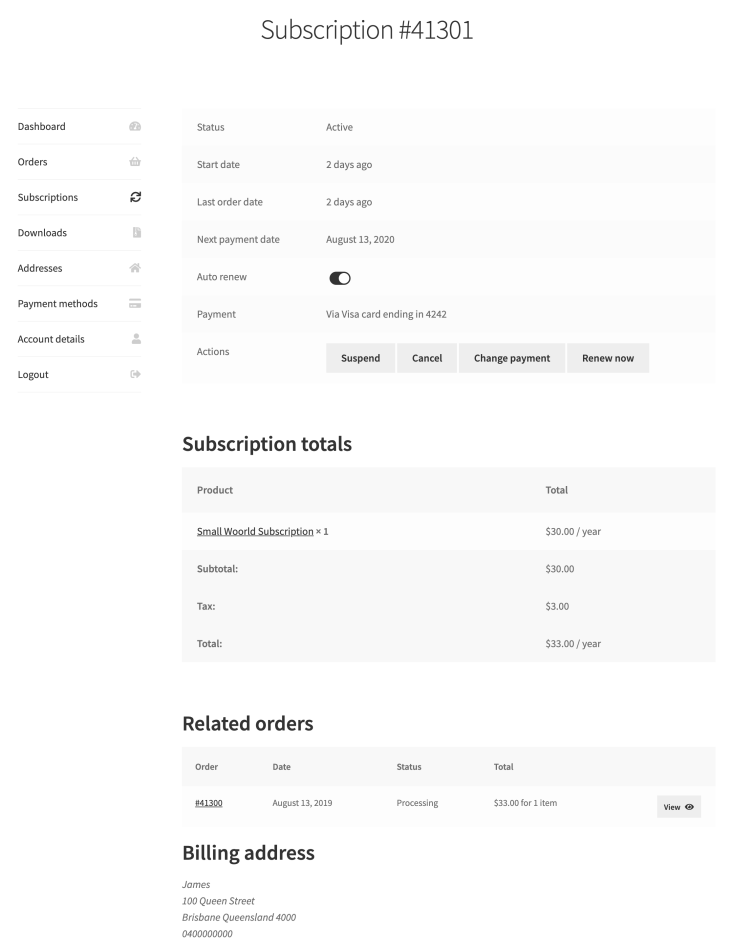The image size is (733, 950).
Task: Toggle the Auto renew switch
Action: point(340,278)
